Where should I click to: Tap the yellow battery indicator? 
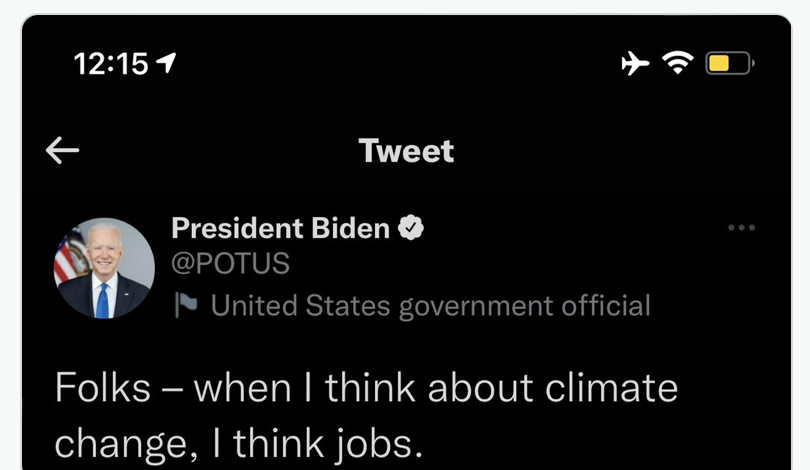(728, 64)
